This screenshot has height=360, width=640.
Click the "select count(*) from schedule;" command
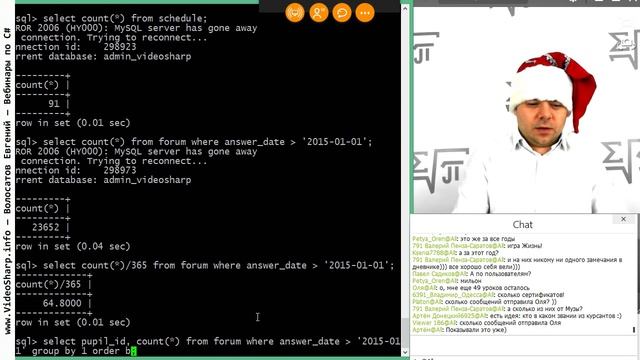coord(125,18)
